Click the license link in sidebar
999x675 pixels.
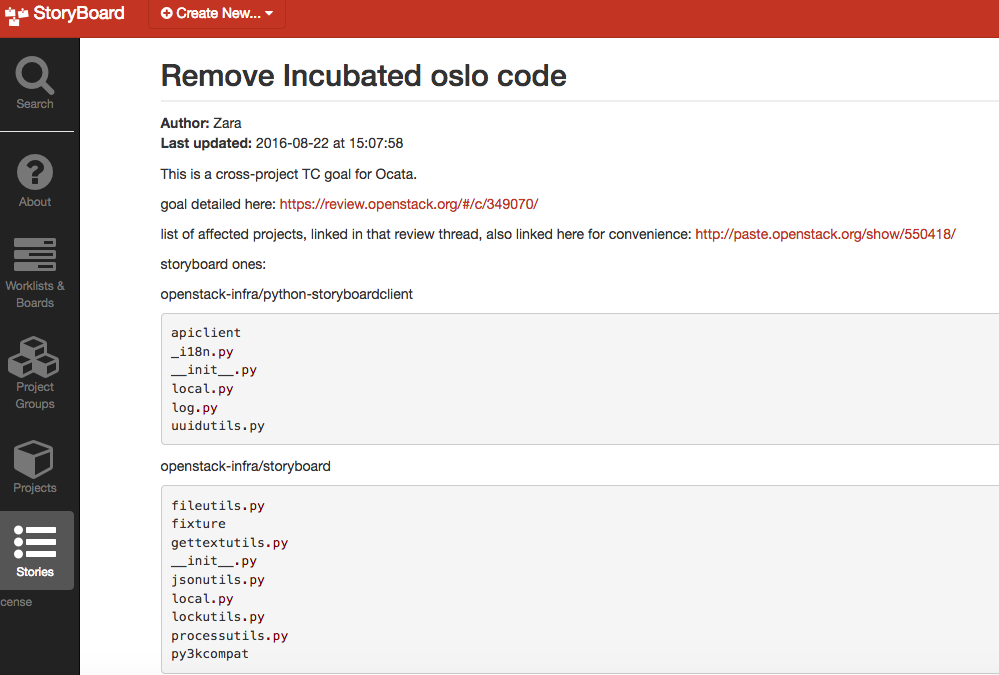point(16,602)
